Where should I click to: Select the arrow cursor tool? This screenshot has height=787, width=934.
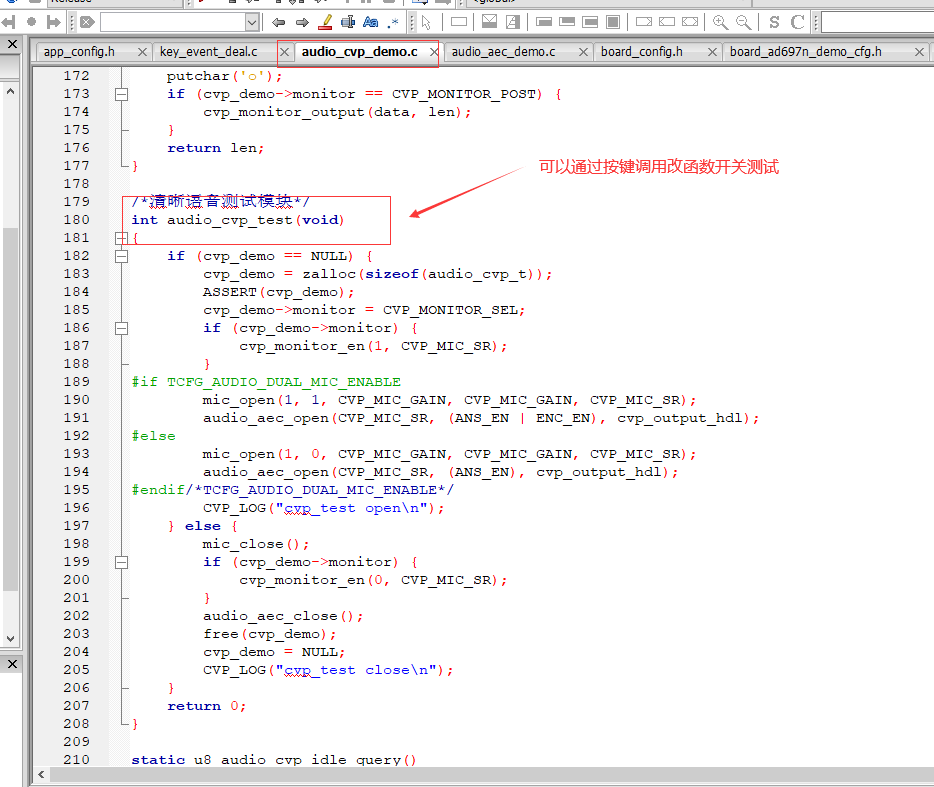point(426,23)
